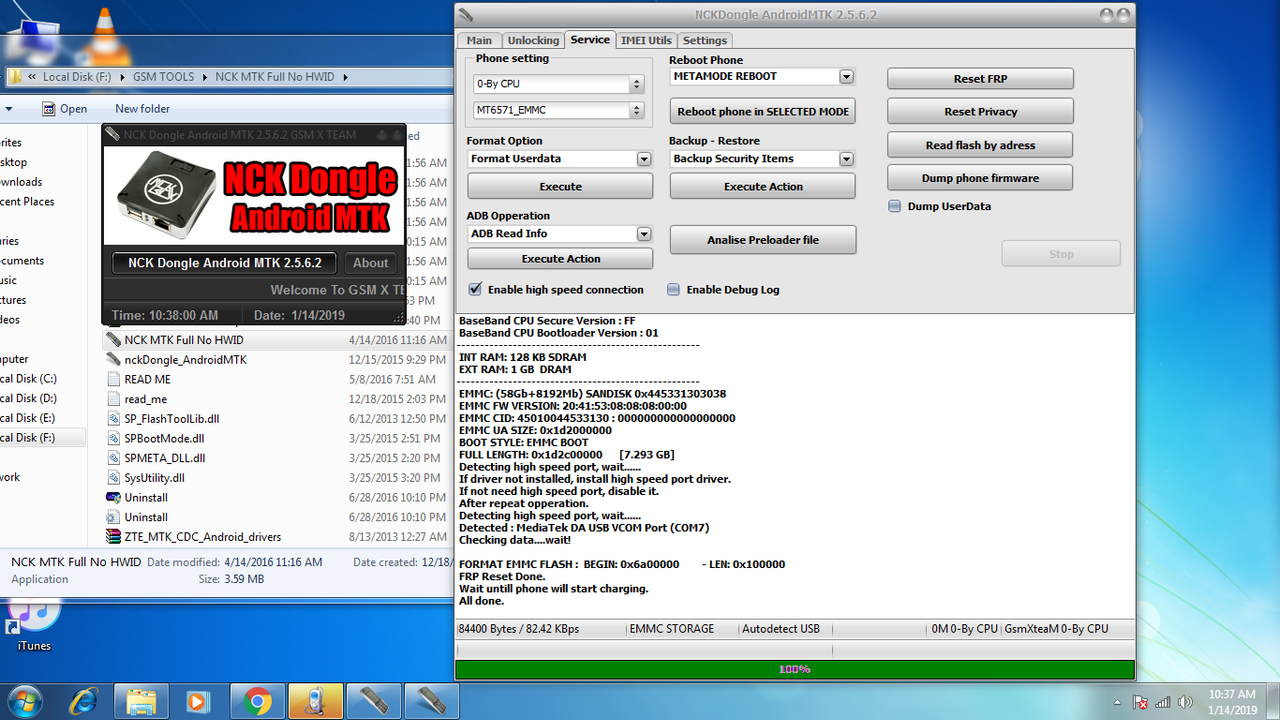This screenshot has height=720, width=1280.
Task: Click the NCK MTK Full No HWID file icon
Action: 113,340
